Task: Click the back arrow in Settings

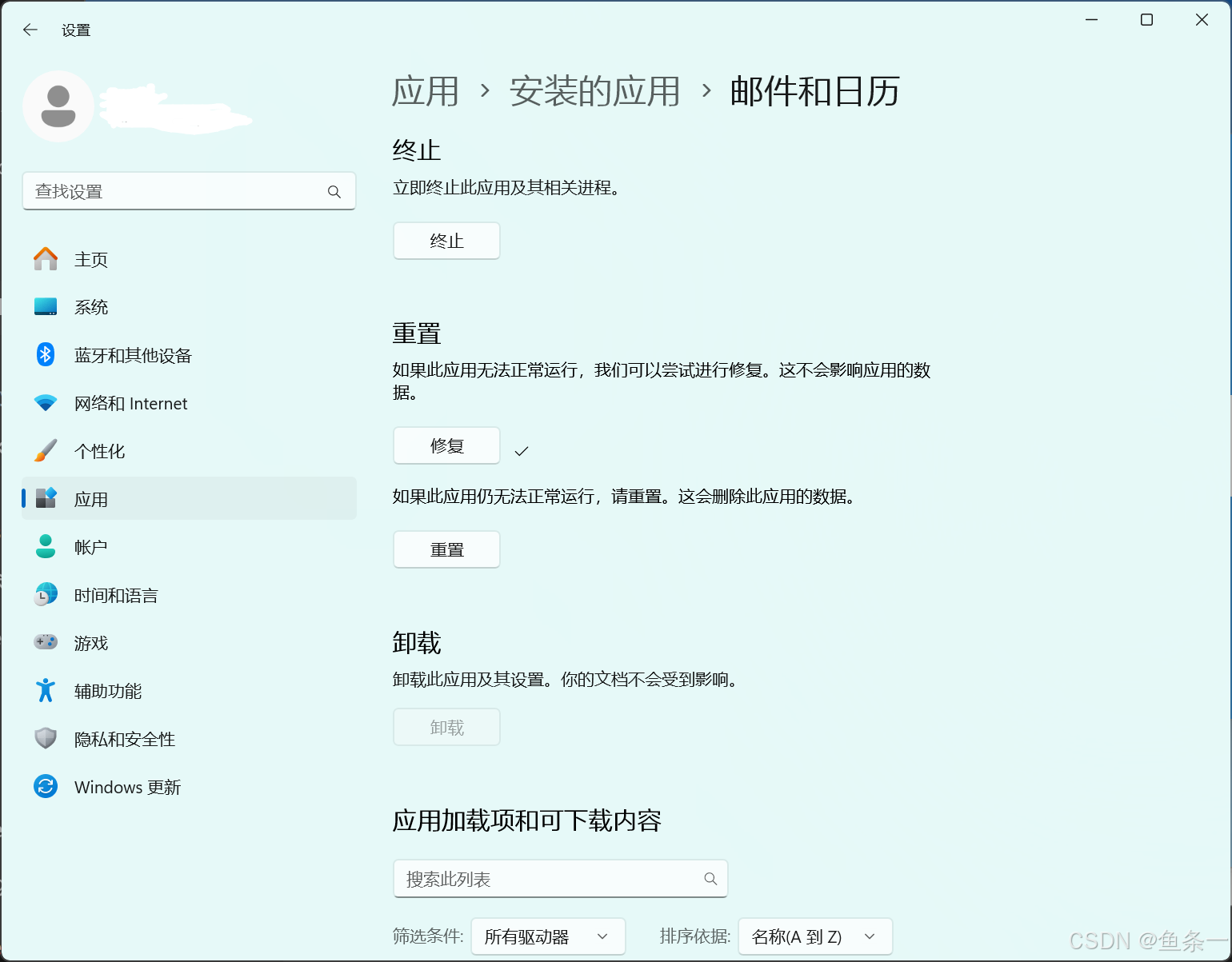Action: click(x=30, y=30)
